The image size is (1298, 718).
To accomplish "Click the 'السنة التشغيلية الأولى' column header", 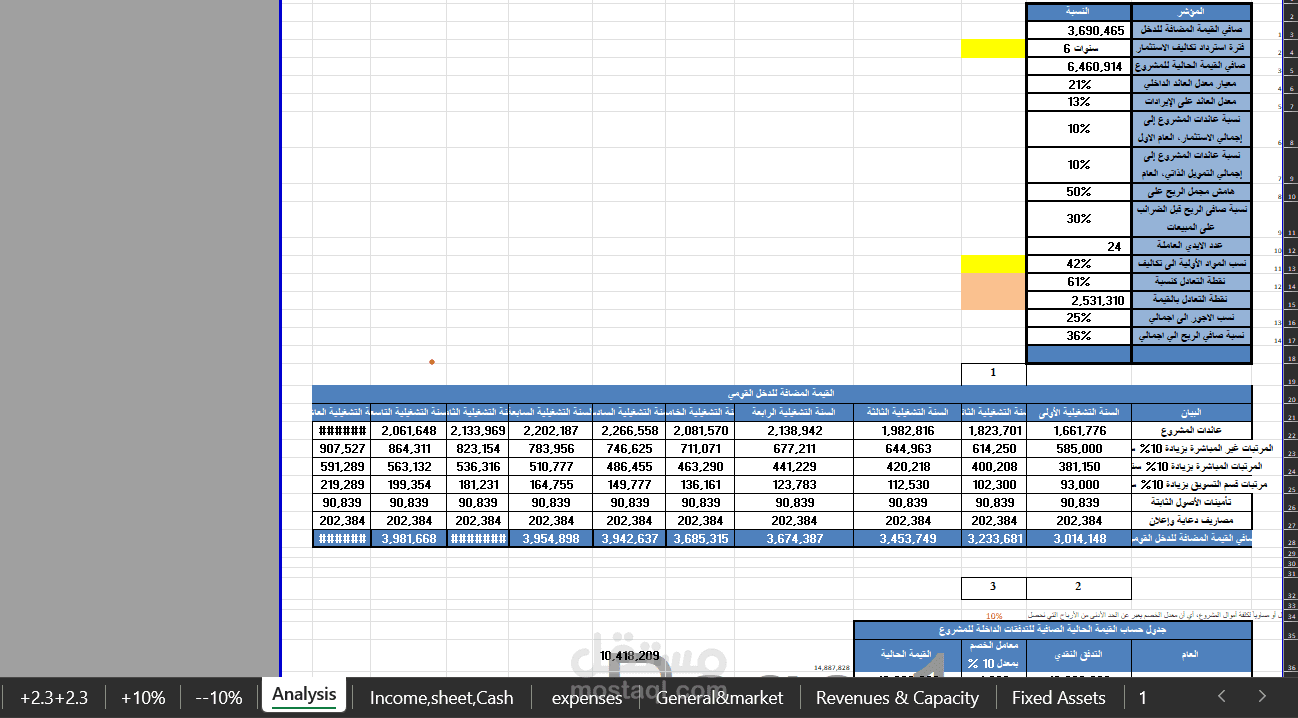I will [1079, 412].
